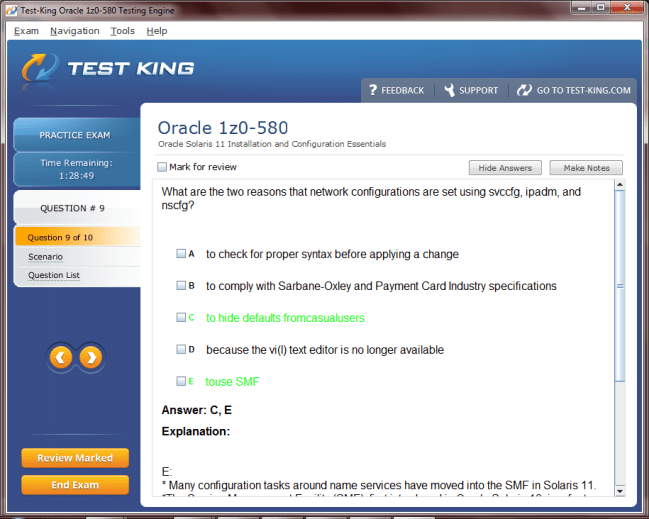
Task: Click the Test King logo
Action: click(108, 69)
